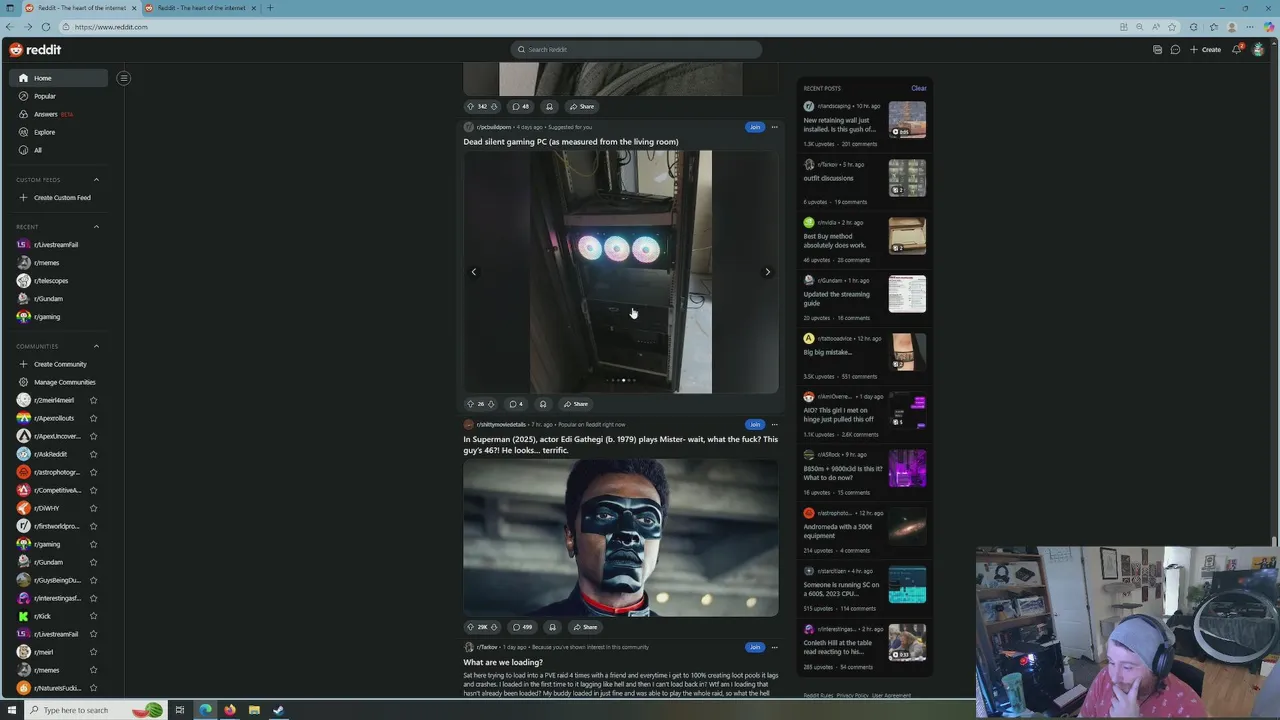Viewport: 1280px width, 720px height.
Task: Open Firefox from the Windows taskbar
Action: (x=230, y=710)
